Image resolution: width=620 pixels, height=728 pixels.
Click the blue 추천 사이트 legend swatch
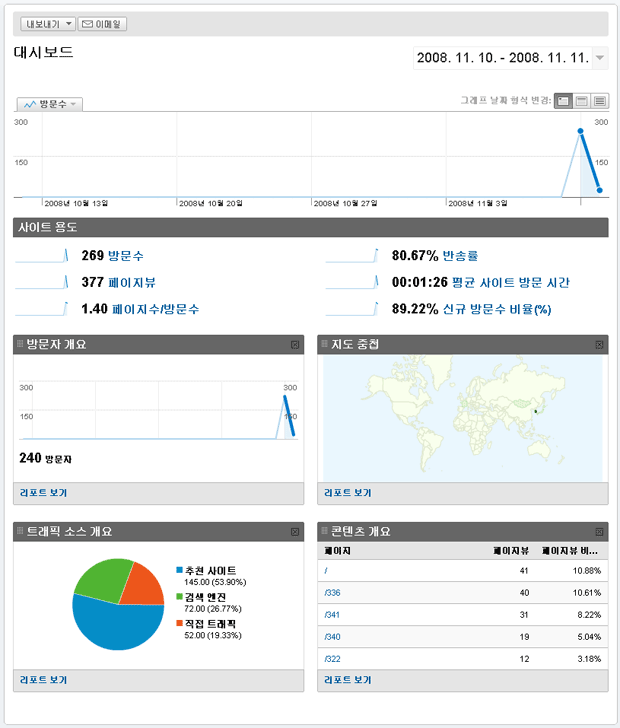click(179, 570)
